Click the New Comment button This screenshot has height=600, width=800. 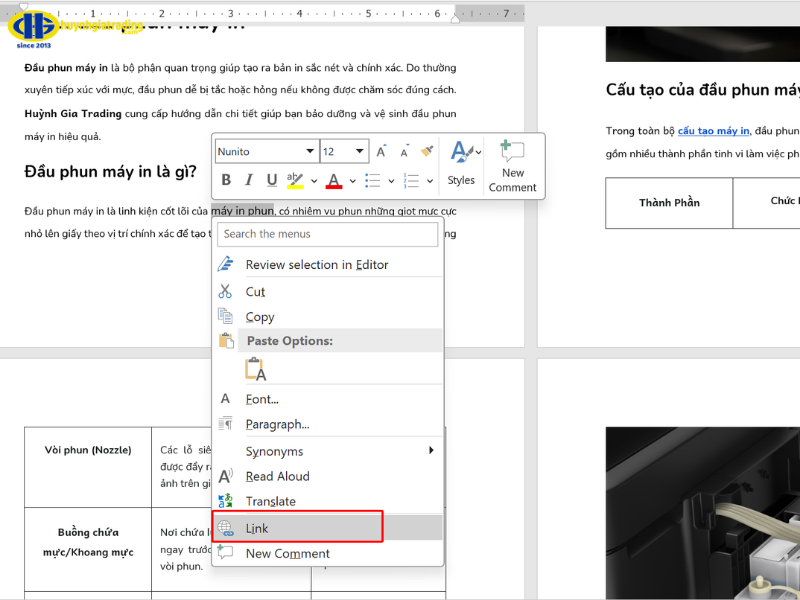pos(513,170)
